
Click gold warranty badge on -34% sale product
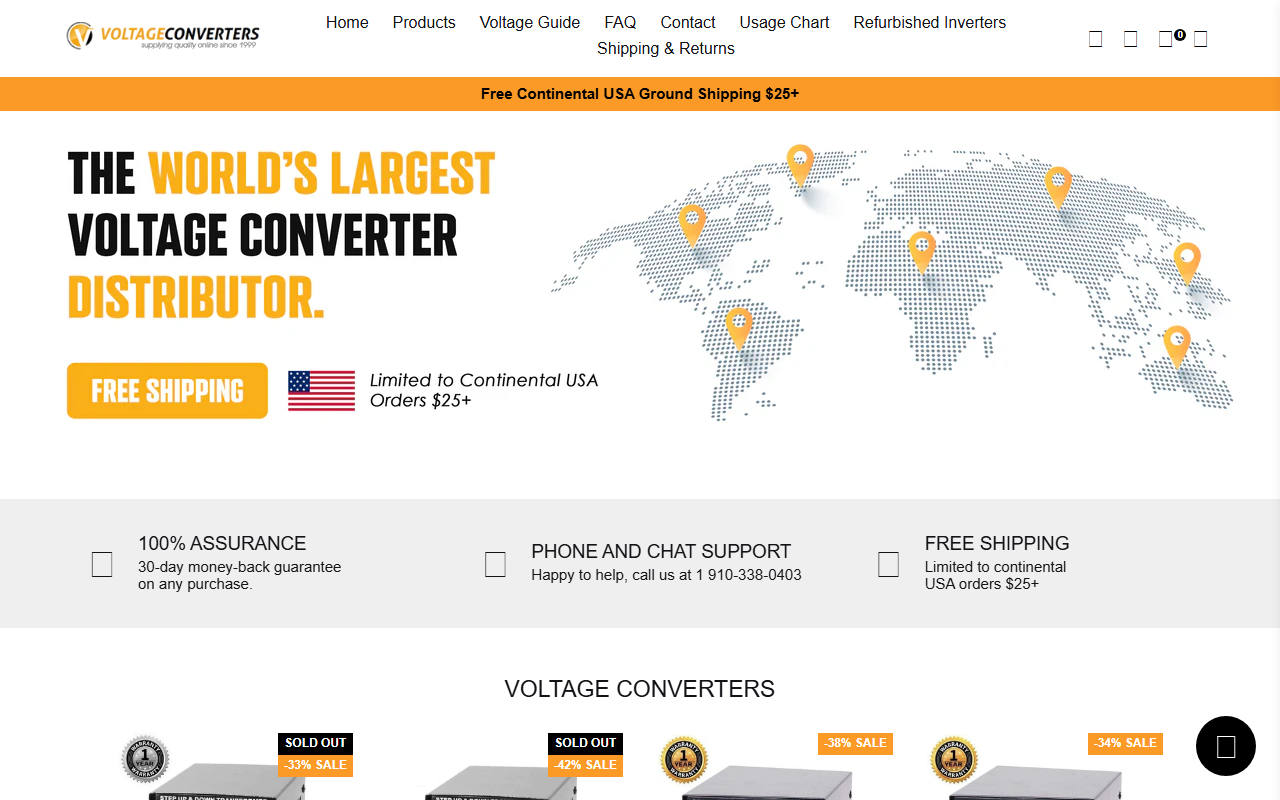[955, 759]
